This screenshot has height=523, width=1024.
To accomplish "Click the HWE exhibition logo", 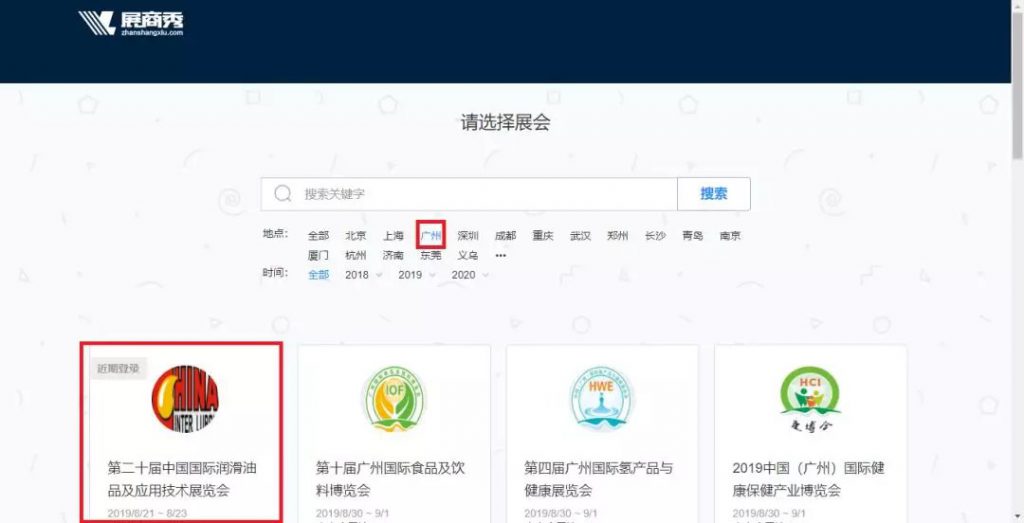I will tap(601, 398).
